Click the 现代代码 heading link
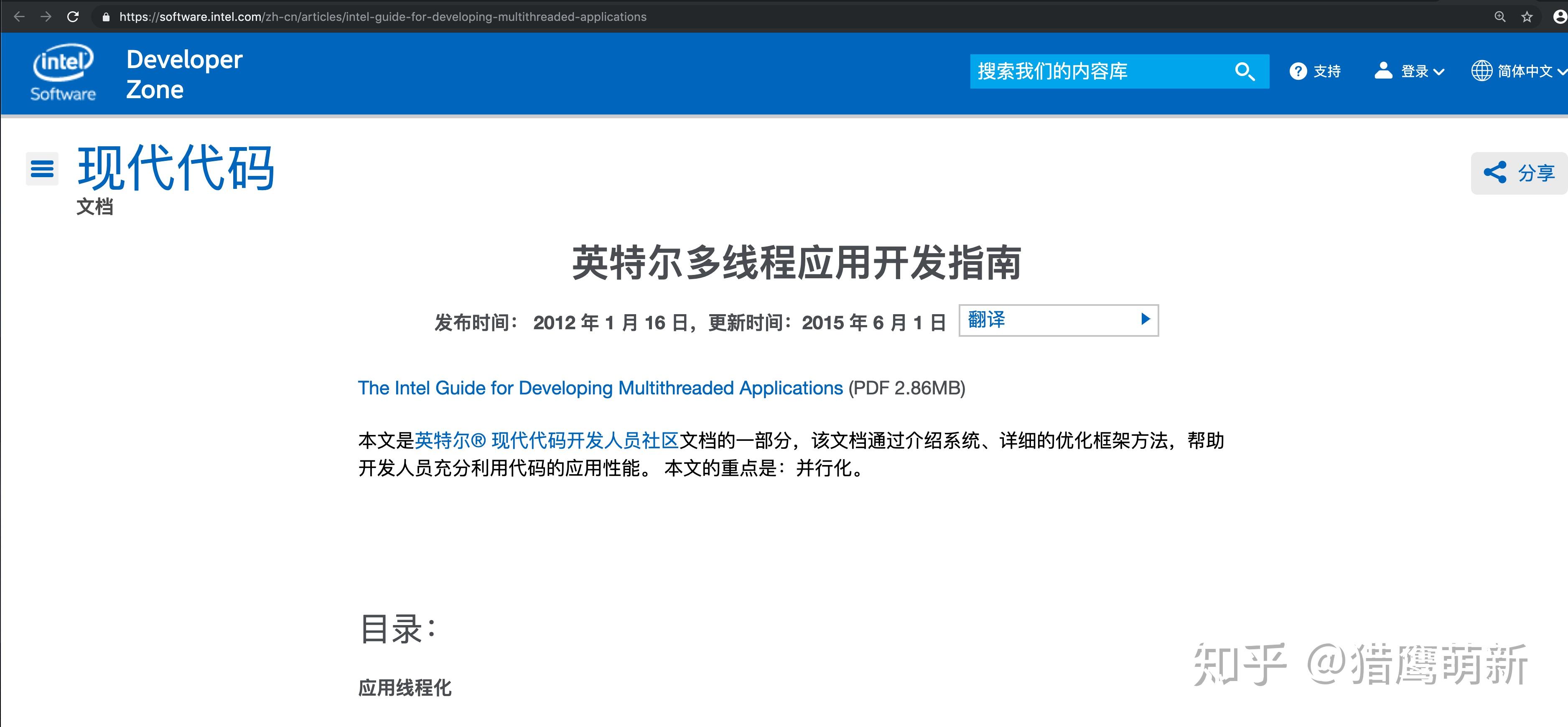This screenshot has width=1568, height=727. coord(176,168)
